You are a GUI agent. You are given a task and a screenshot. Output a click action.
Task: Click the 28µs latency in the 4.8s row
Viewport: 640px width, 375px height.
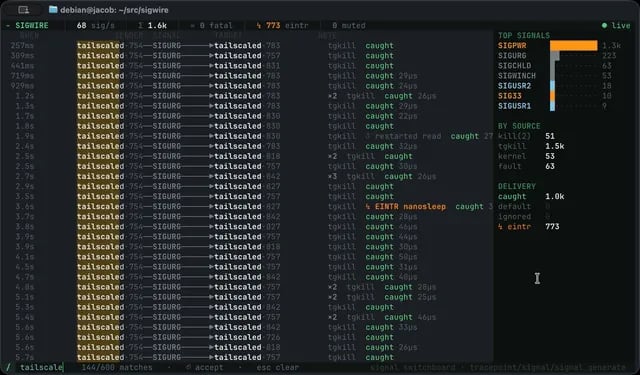point(427,287)
